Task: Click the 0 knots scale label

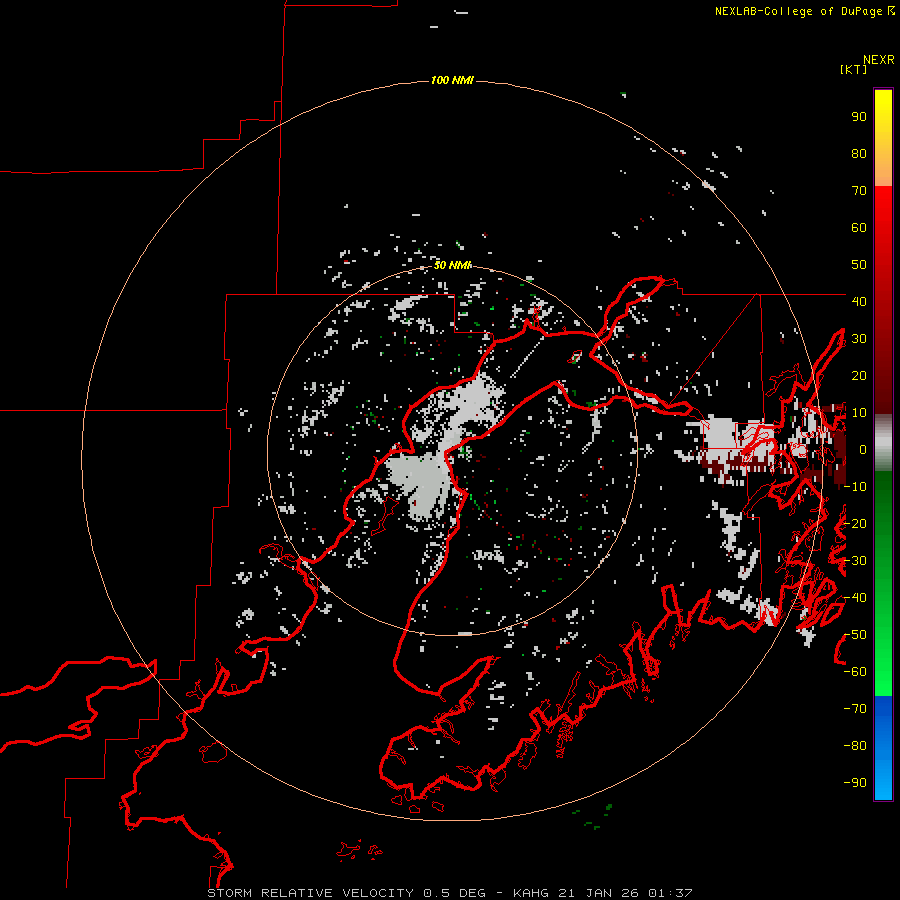Action: pos(862,449)
